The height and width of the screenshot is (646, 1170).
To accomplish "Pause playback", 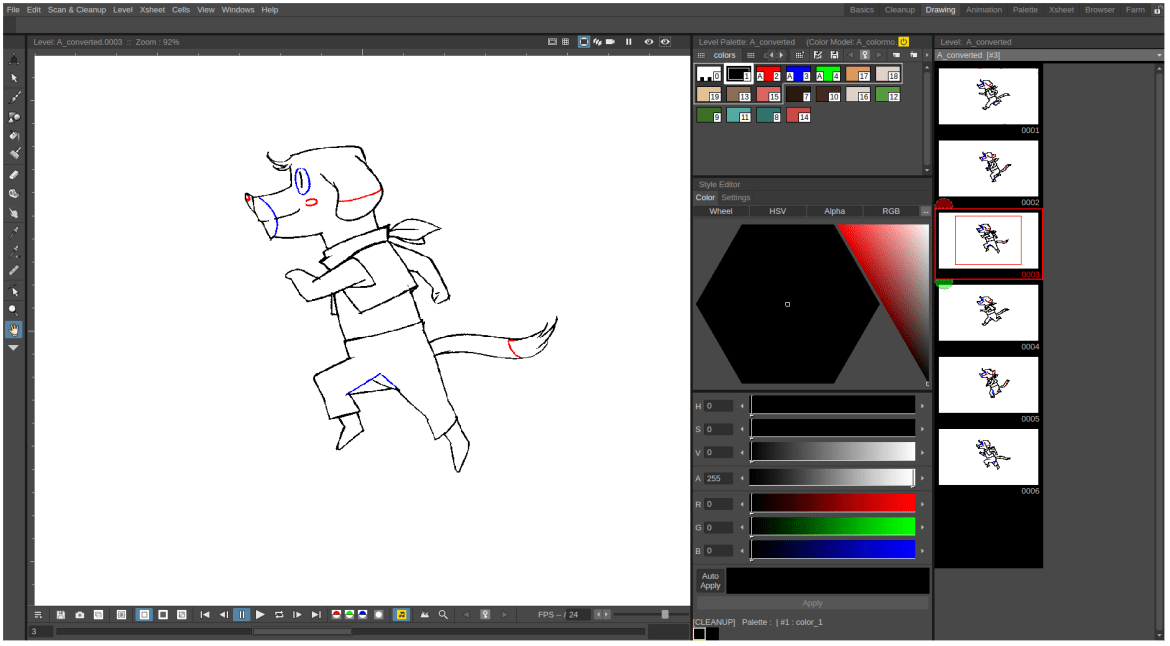I will point(242,615).
